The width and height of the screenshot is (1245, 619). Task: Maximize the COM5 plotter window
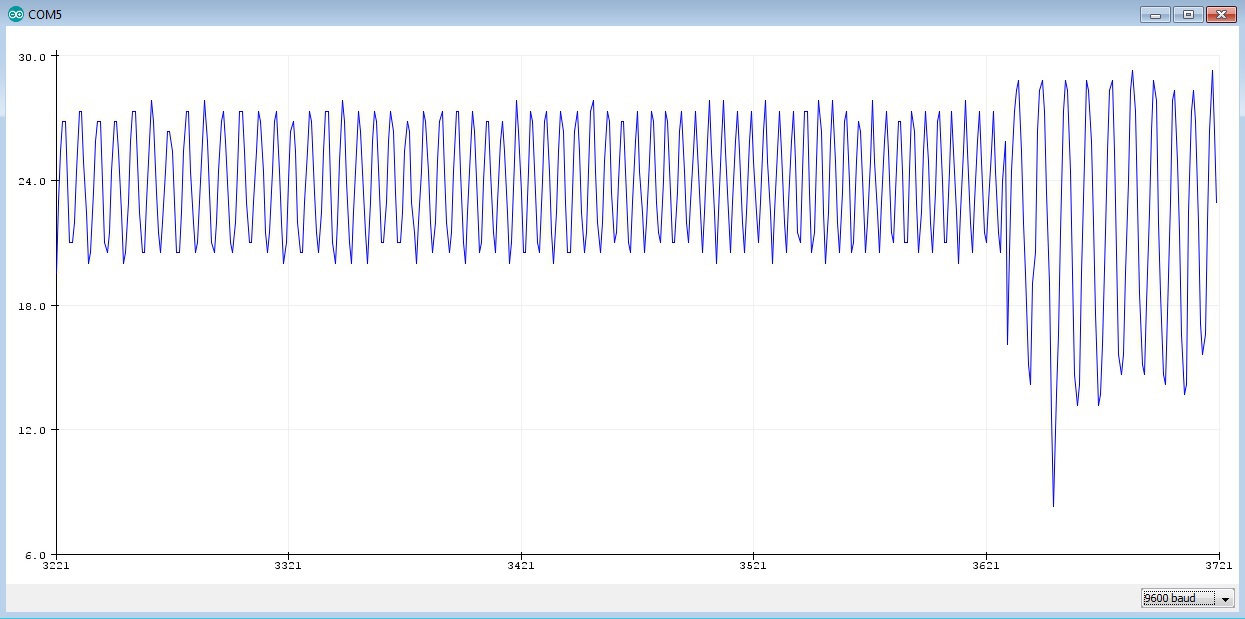[1188, 14]
